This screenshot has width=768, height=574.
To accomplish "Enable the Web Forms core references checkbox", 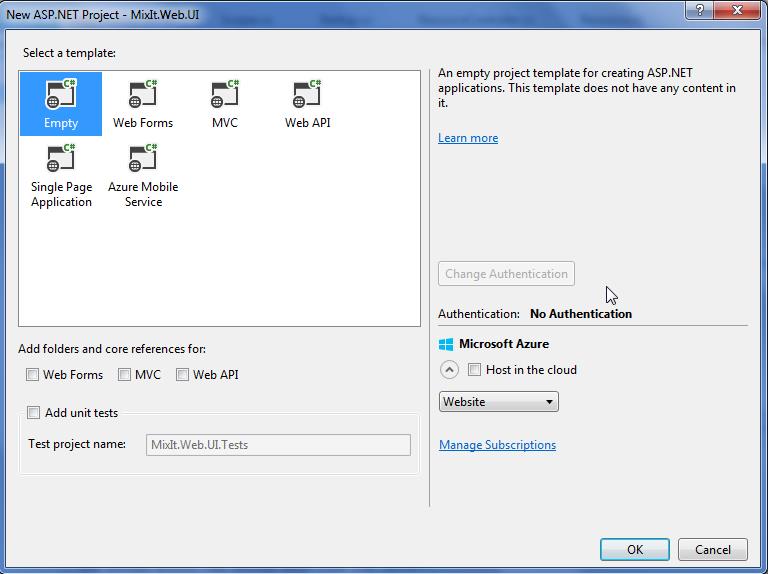I will [x=33, y=375].
